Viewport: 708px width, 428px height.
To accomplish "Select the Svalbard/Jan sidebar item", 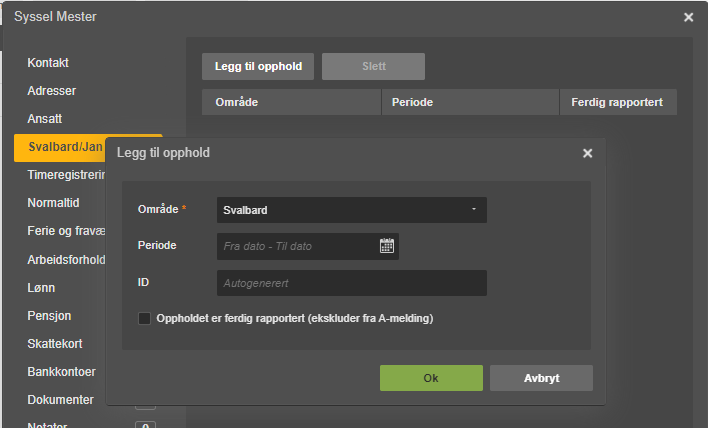I will coord(60,148).
